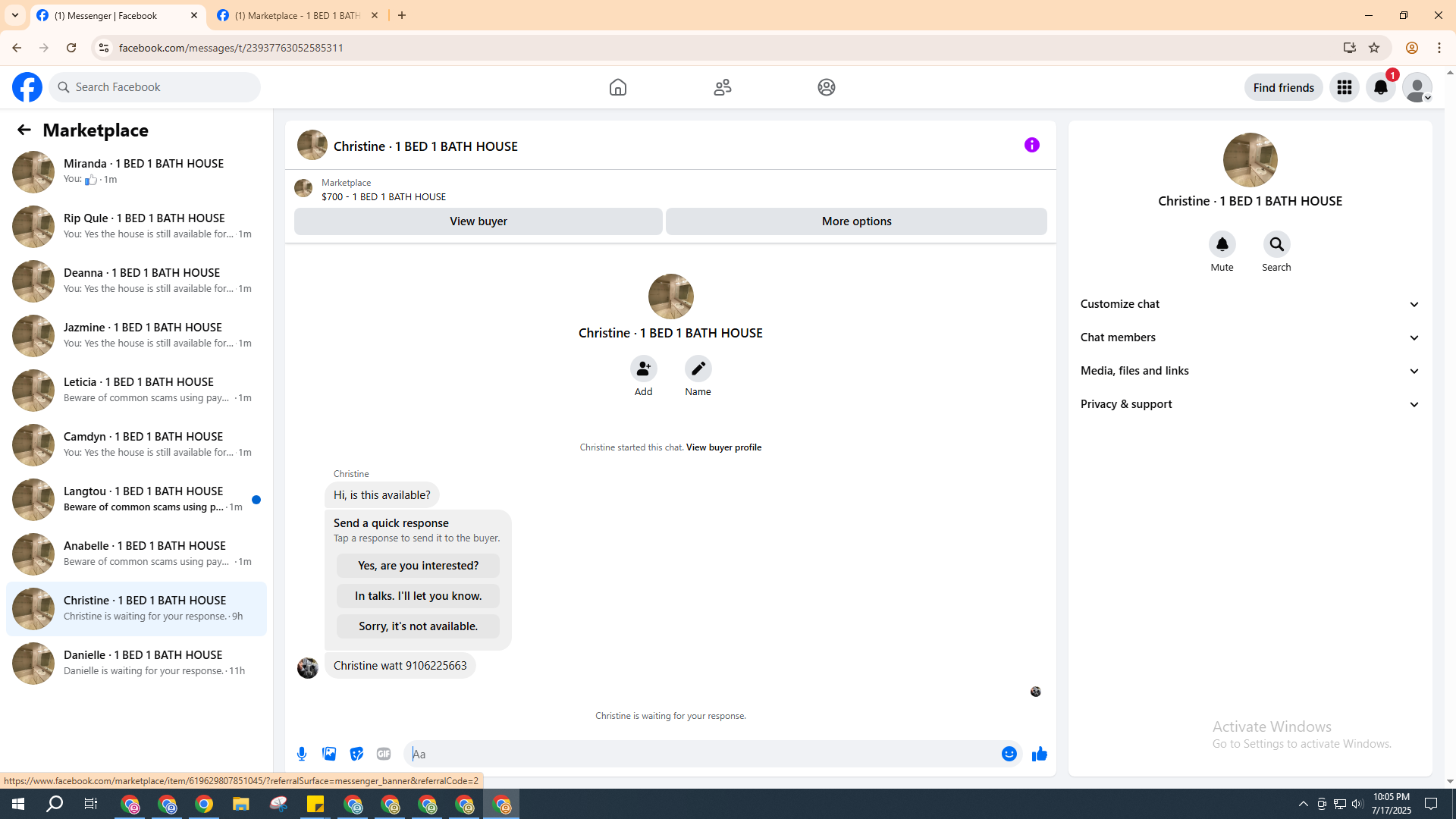Open emoji picker

pos(1009,754)
